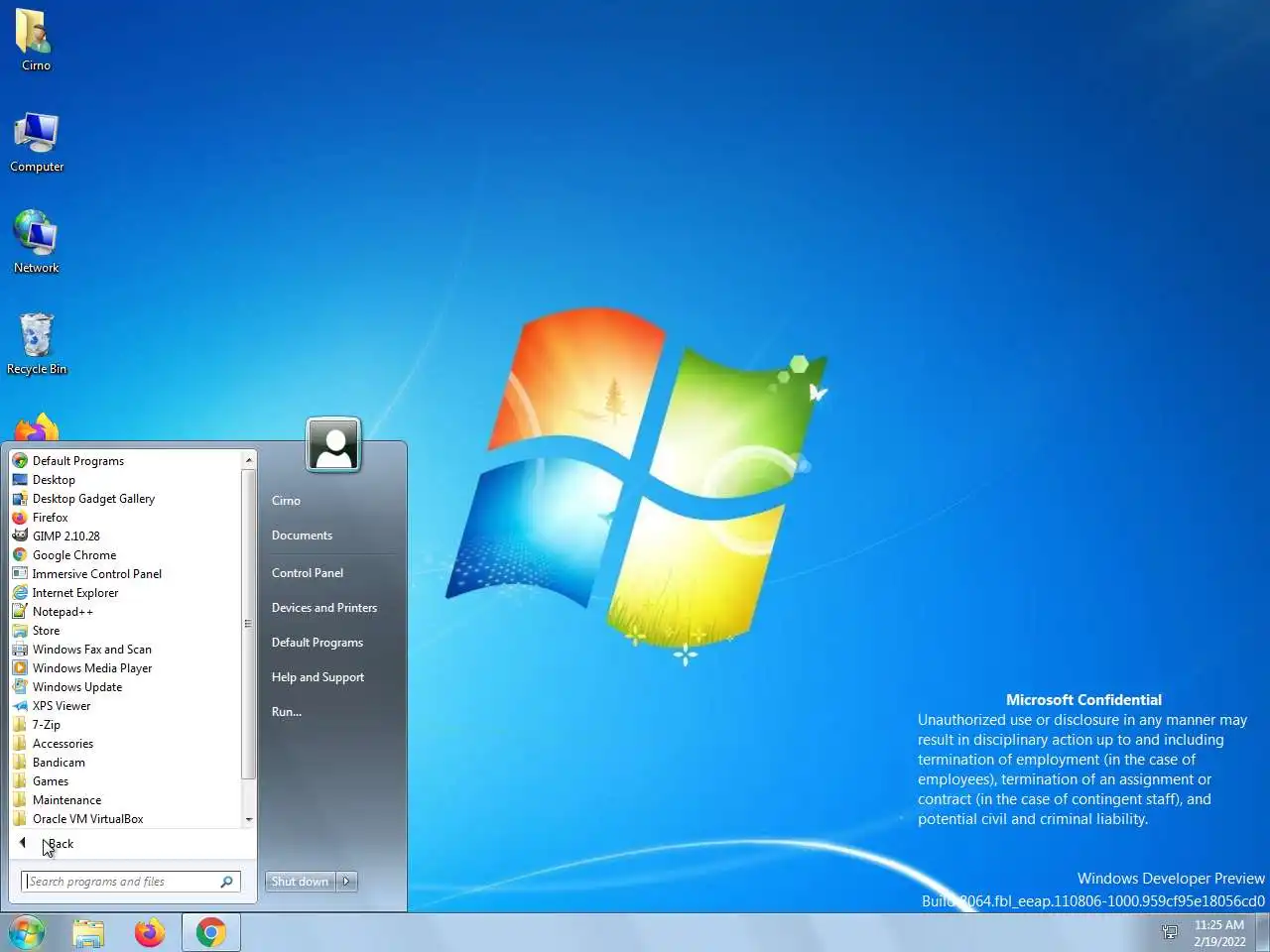Click the Windows Fax and Scan icon
The image size is (1270, 952).
pos(20,650)
